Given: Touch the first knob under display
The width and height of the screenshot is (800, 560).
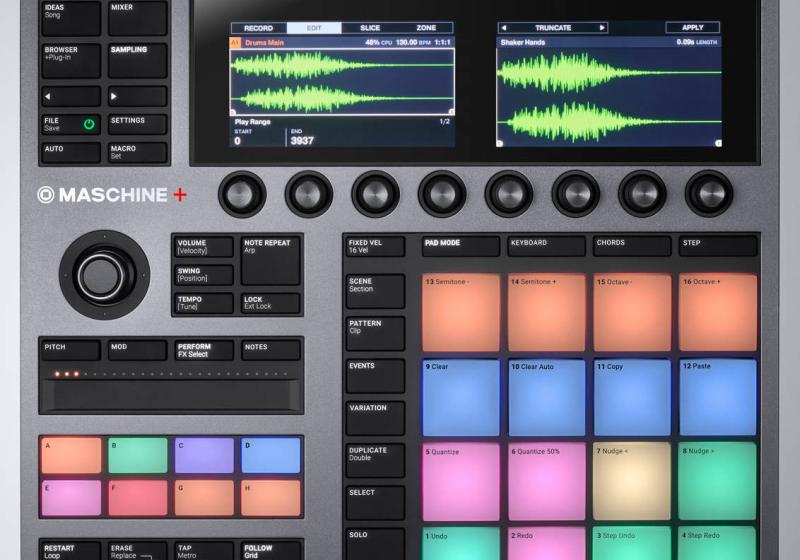Looking at the screenshot, I should coord(242,194).
